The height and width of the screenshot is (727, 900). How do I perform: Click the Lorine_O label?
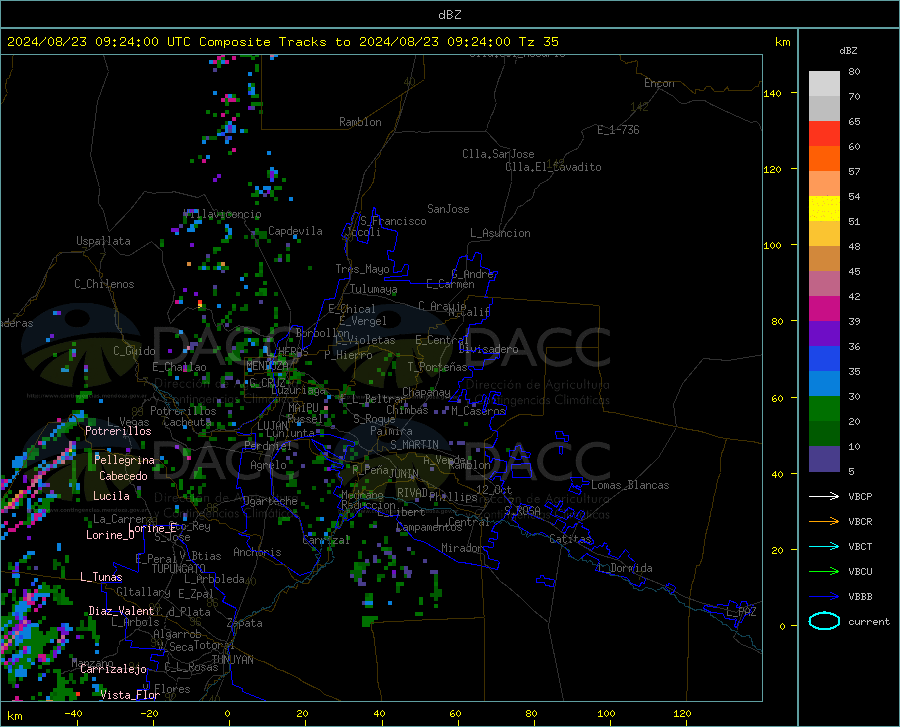coord(110,535)
